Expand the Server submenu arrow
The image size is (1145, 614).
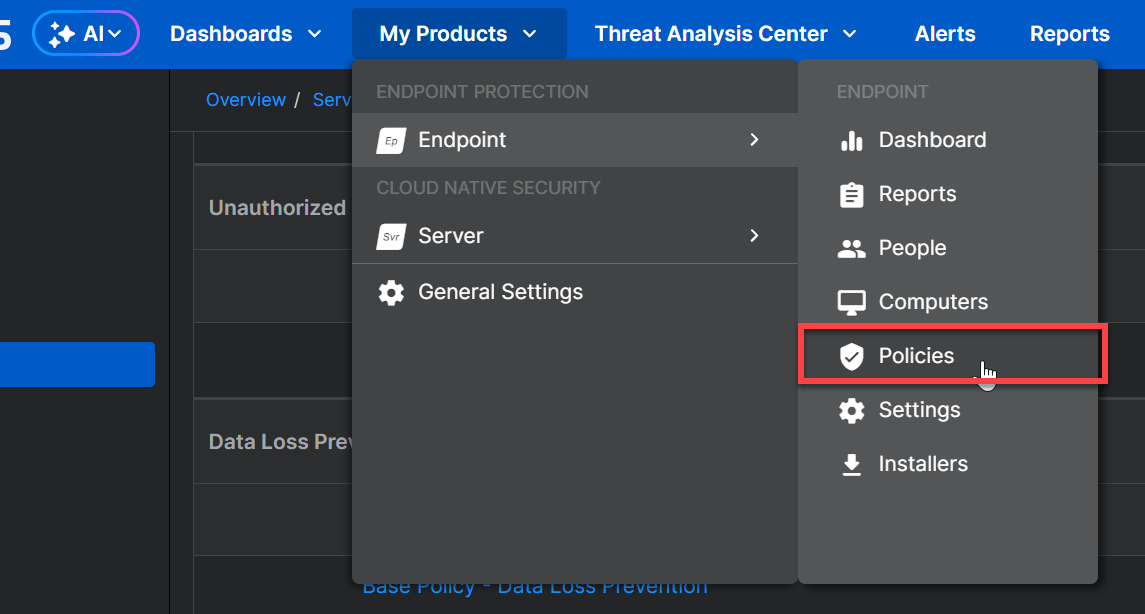point(754,236)
